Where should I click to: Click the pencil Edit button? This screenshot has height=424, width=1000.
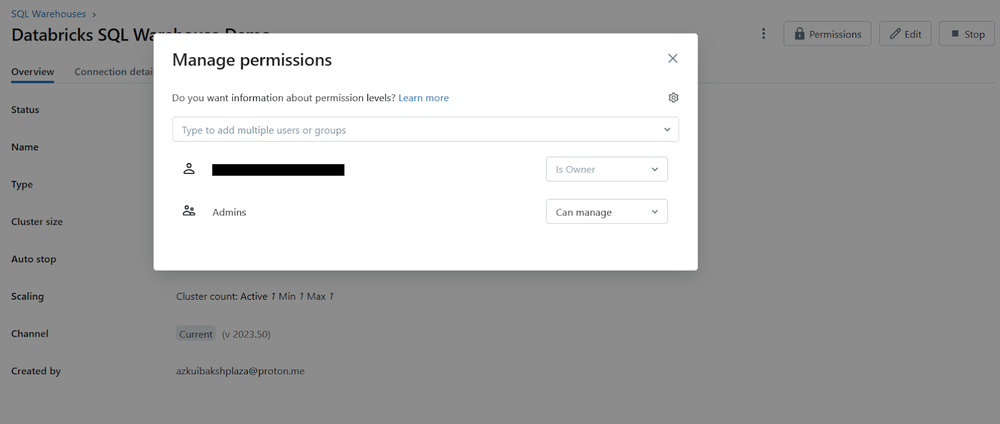[905, 34]
